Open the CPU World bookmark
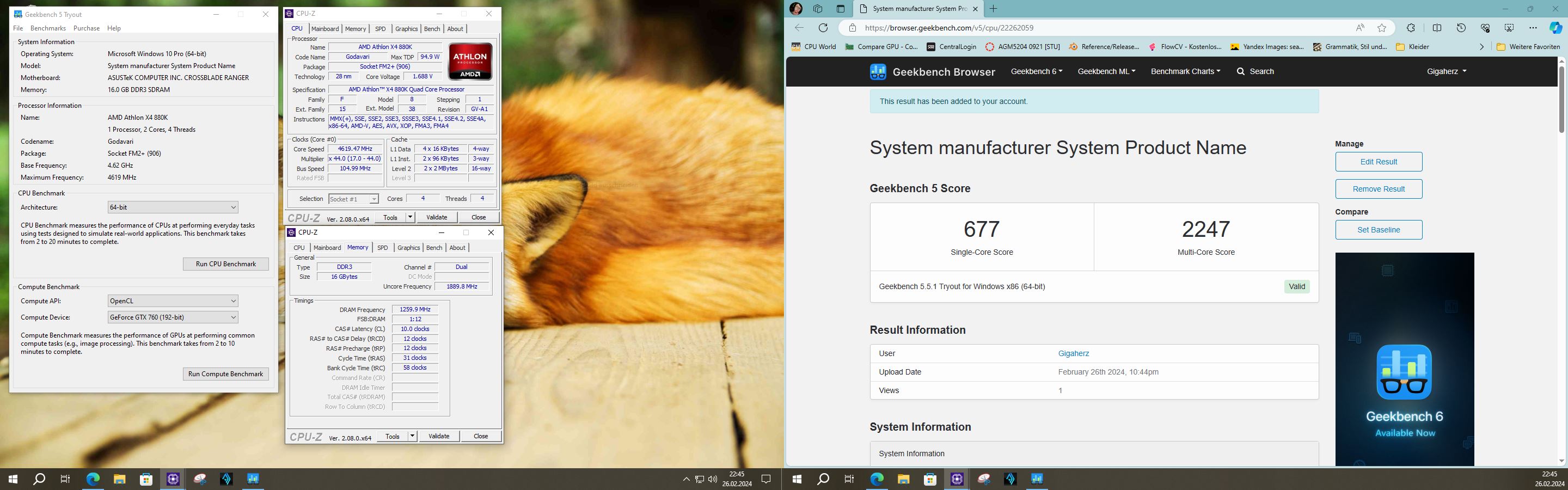 [x=813, y=46]
